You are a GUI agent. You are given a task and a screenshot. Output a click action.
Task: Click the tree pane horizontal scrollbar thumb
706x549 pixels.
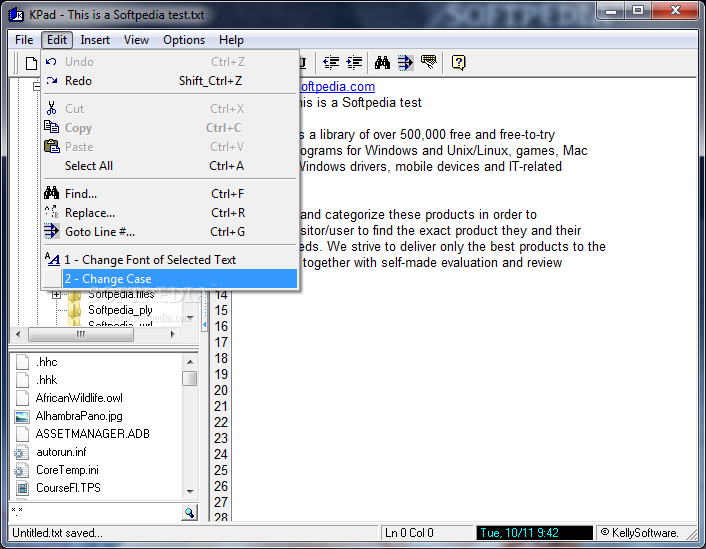click(81, 334)
